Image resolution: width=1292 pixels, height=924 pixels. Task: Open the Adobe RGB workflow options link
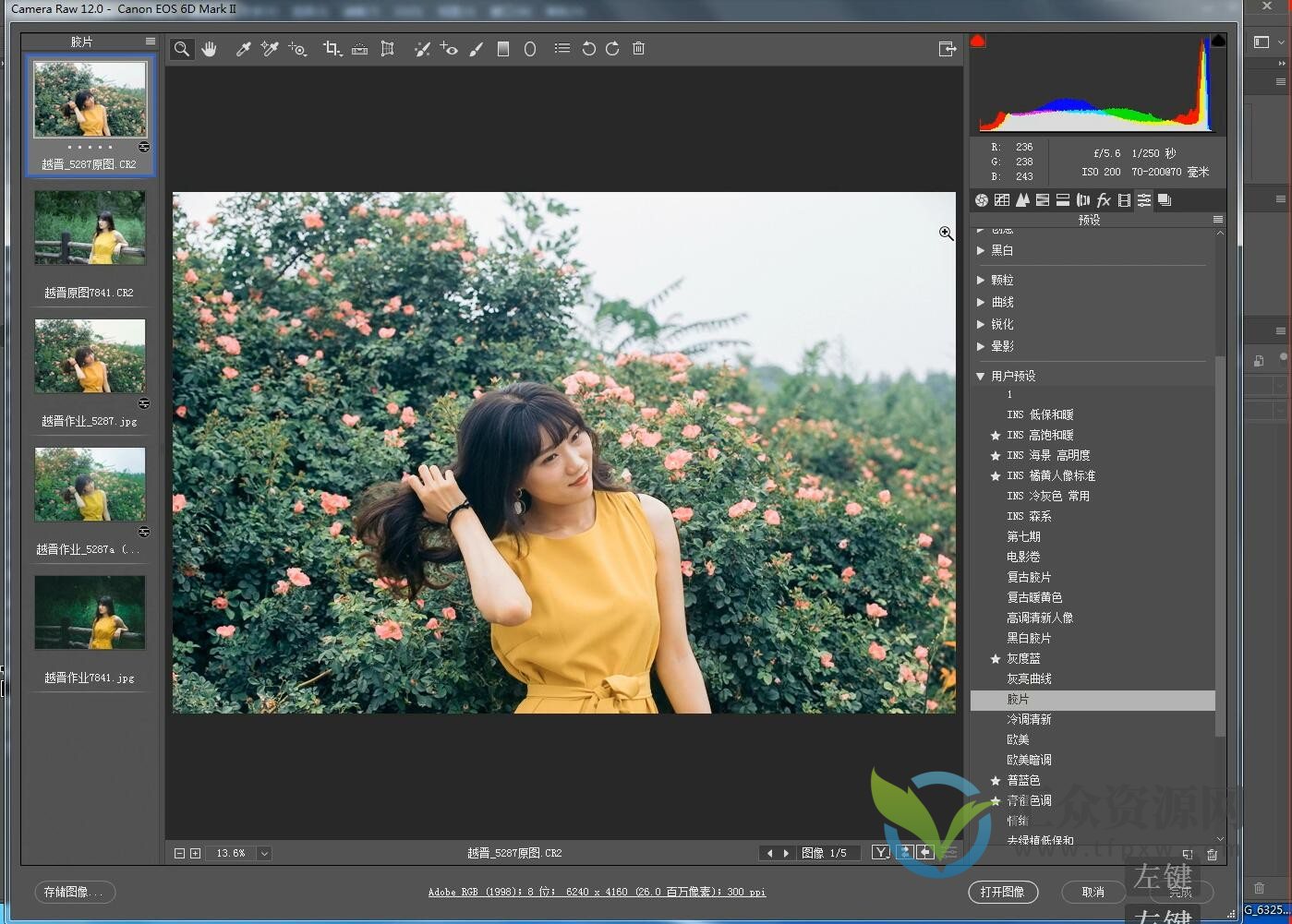pyautogui.click(x=597, y=892)
